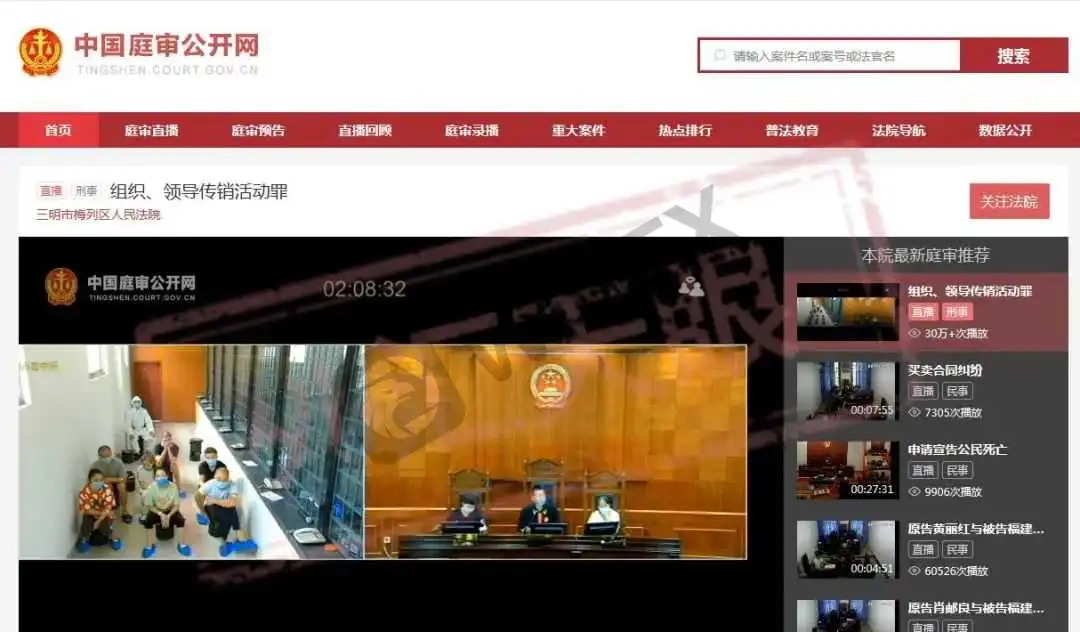Open the sidebar 组织、领导传销活动罪 recommendation title
The height and width of the screenshot is (632, 1080).
click(970, 291)
